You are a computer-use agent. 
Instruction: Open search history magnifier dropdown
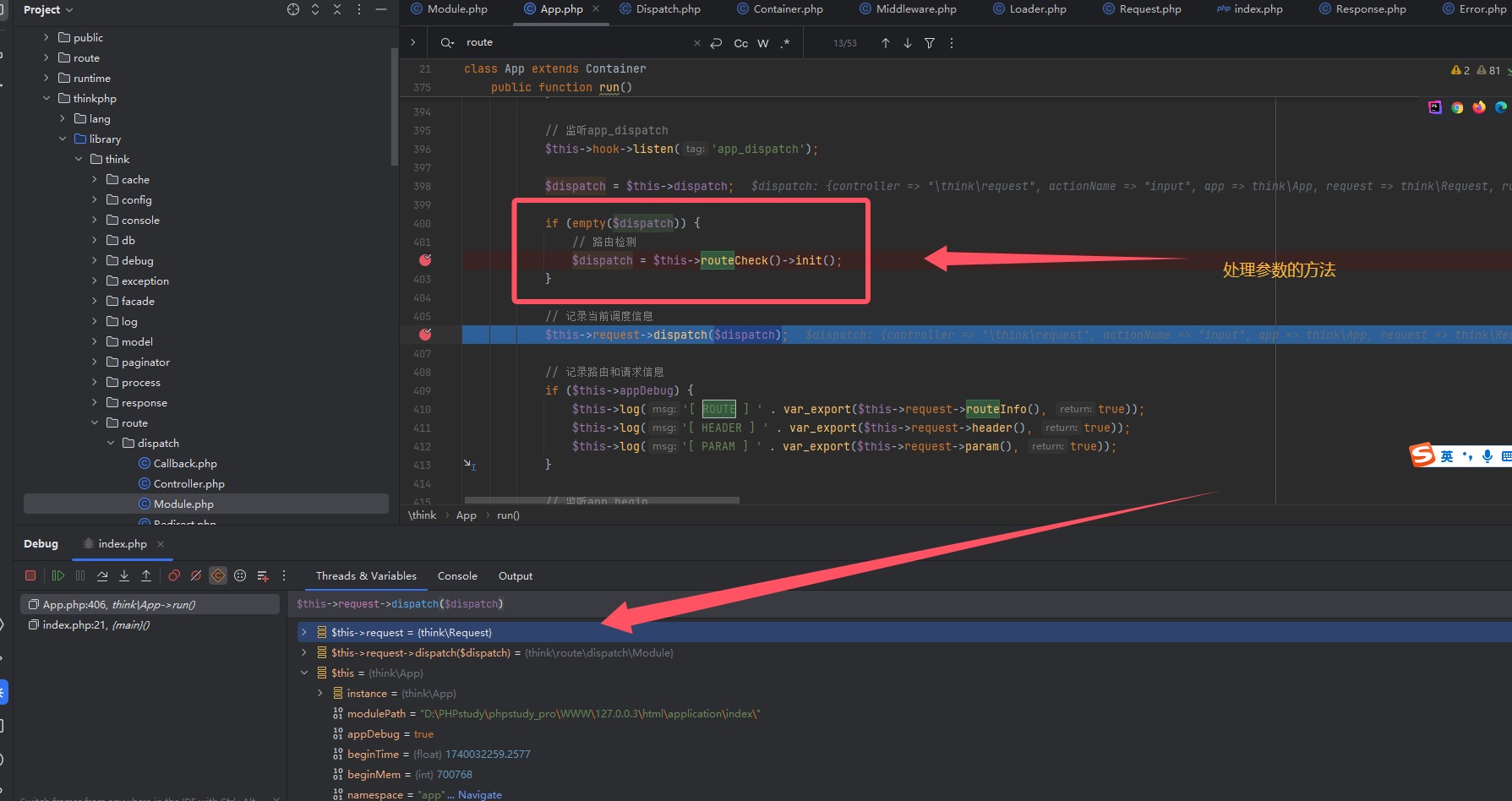(x=447, y=42)
